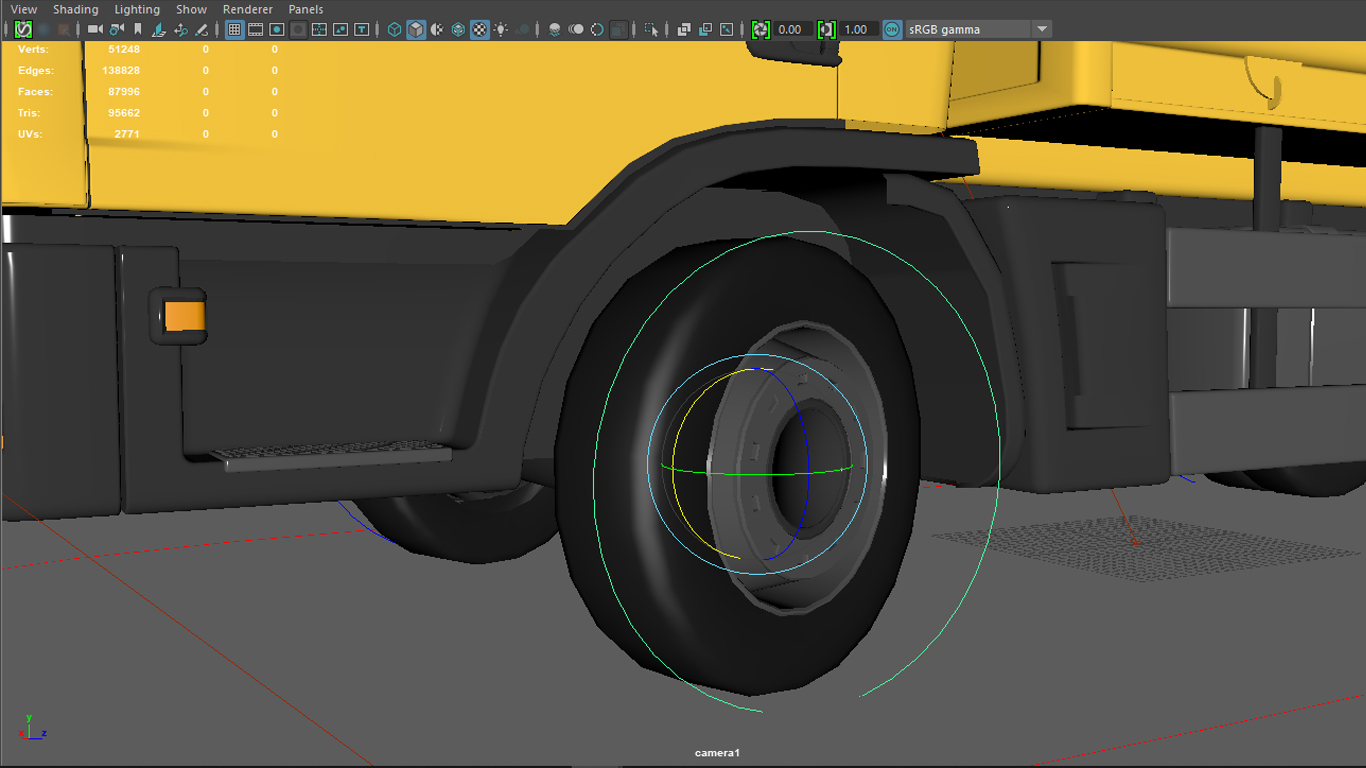The width and height of the screenshot is (1366, 768).
Task: Open the Shading menu
Action: 76,9
